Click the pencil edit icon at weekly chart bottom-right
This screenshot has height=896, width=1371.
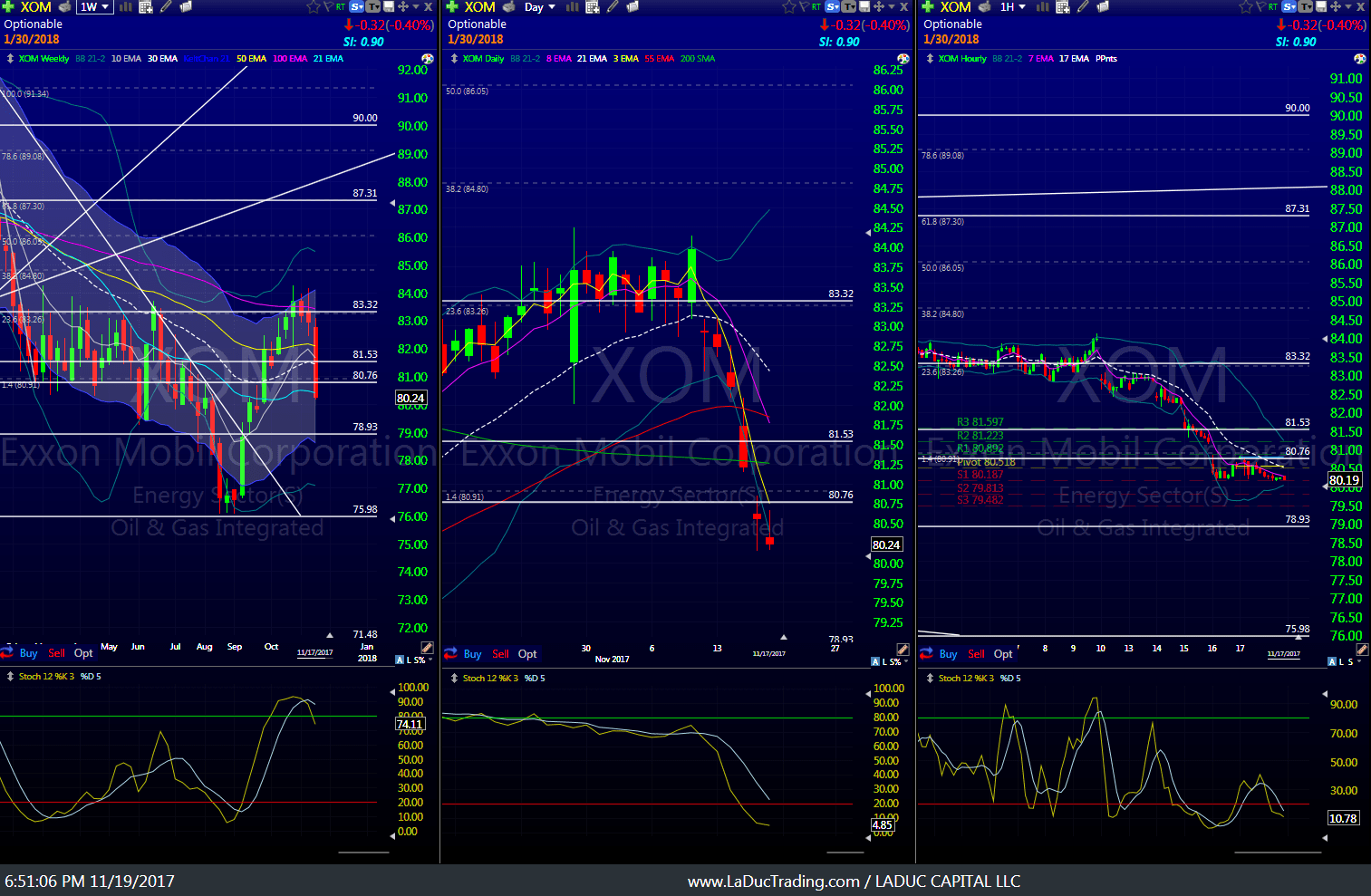[427, 648]
